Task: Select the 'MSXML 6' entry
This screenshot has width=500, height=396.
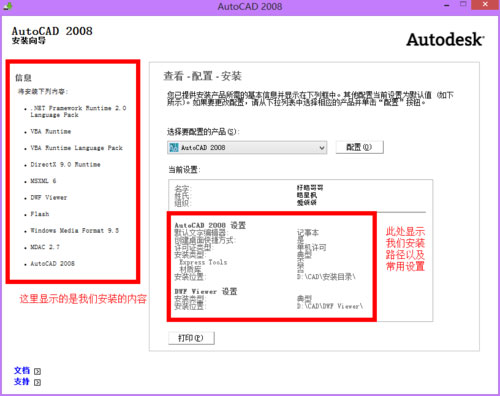Action: click(43, 181)
